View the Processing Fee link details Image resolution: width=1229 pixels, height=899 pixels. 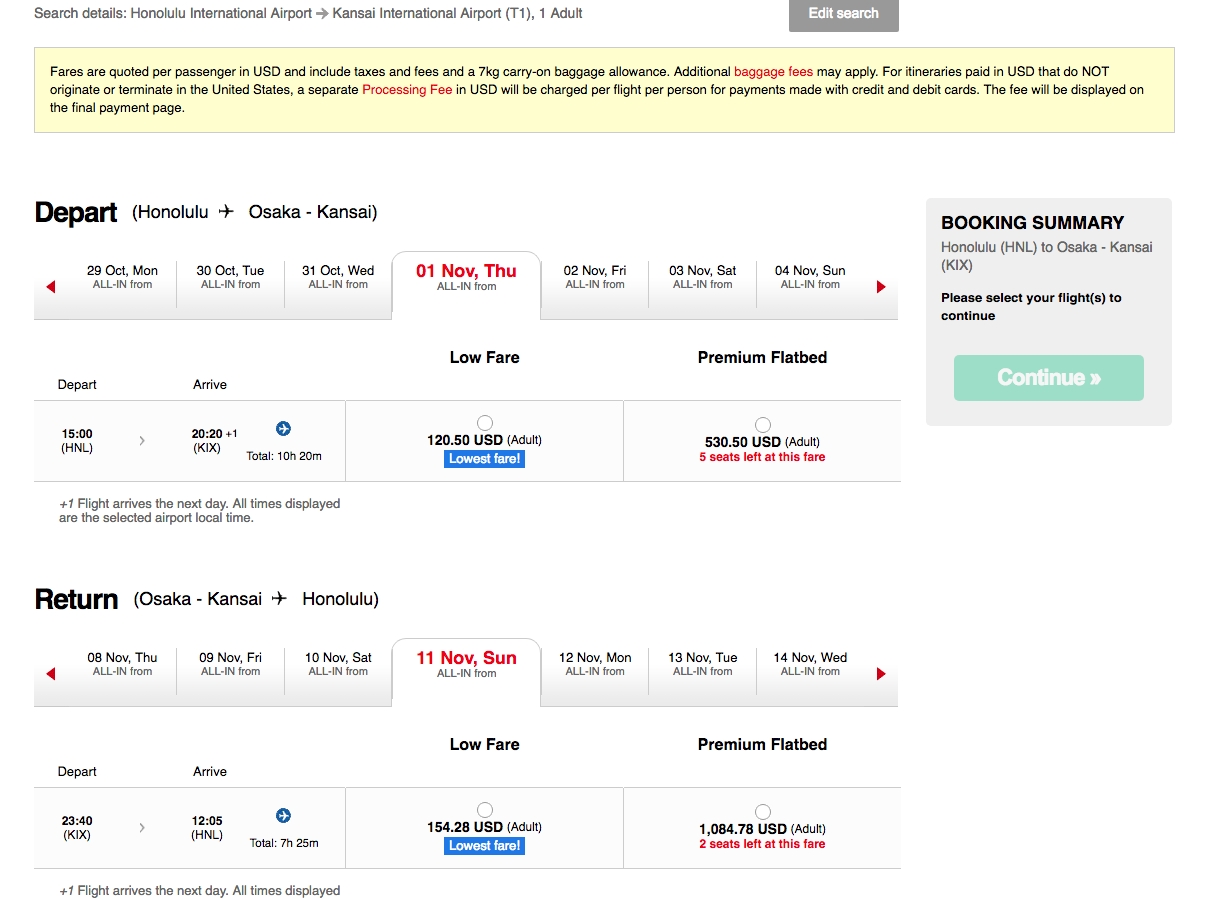click(406, 89)
